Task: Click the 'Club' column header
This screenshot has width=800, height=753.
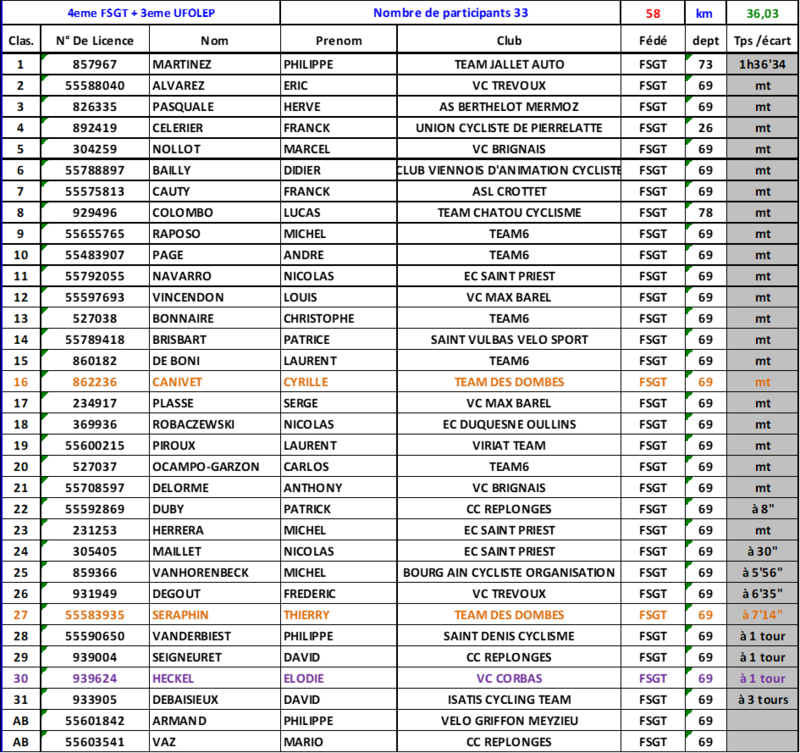Action: (x=509, y=40)
